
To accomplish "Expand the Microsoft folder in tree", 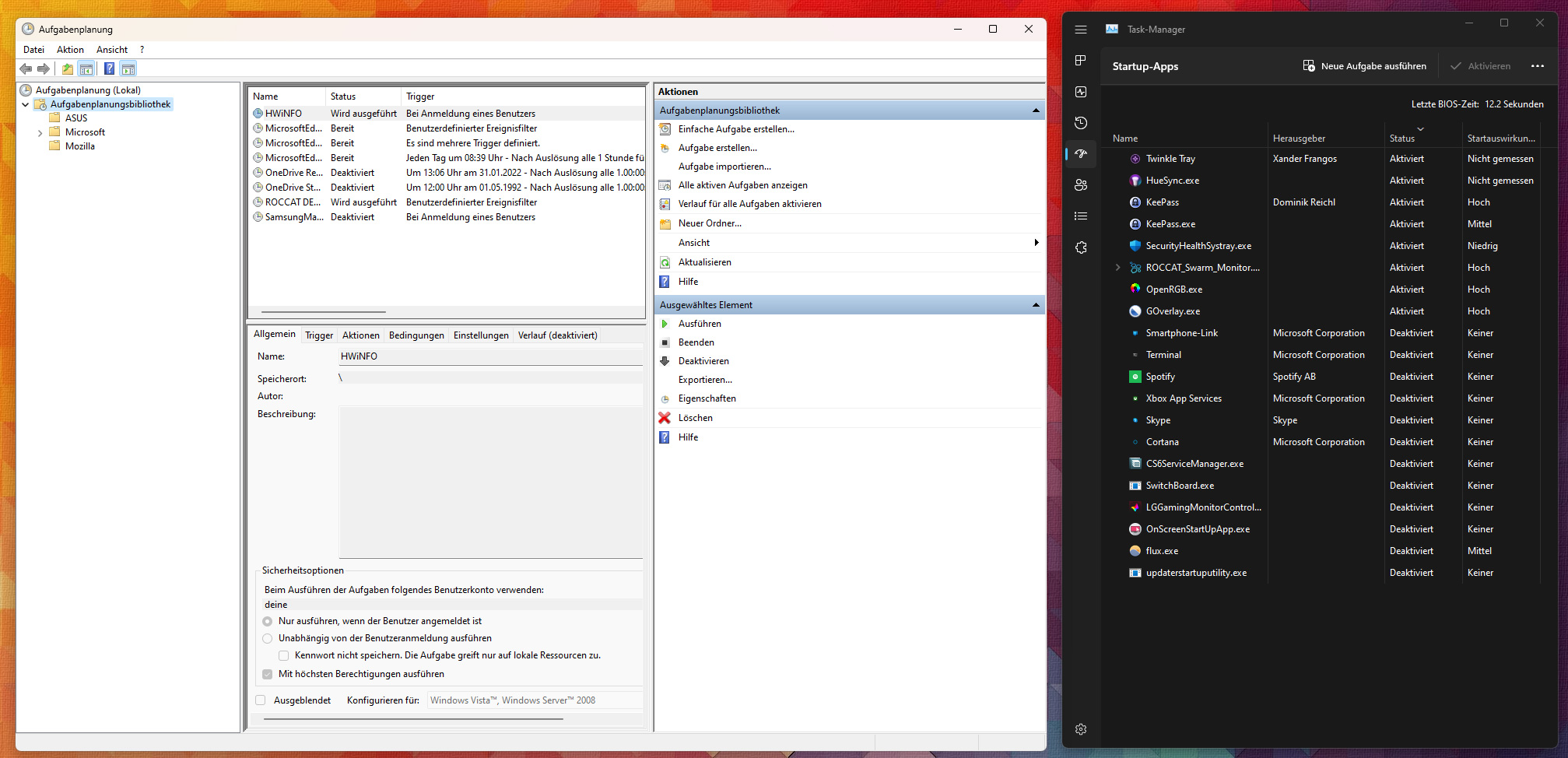I will [x=40, y=133].
